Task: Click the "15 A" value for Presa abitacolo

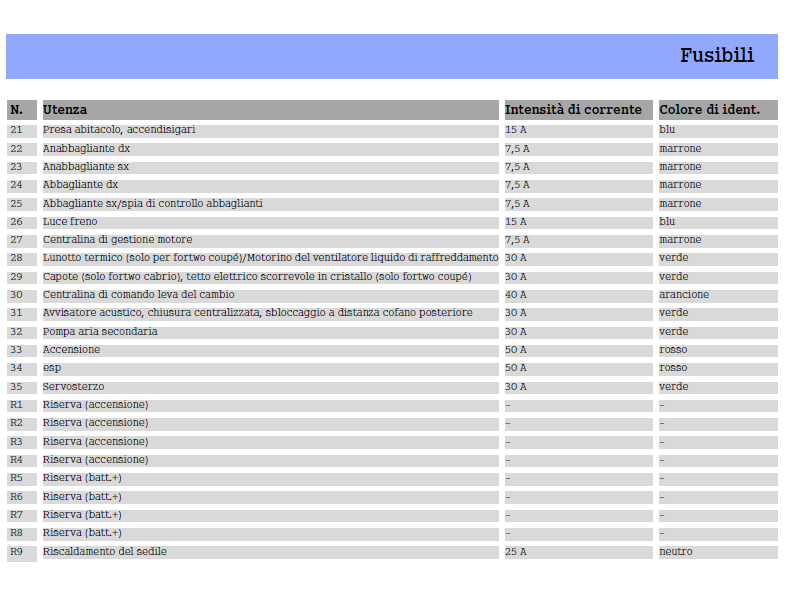Action: click(516, 130)
